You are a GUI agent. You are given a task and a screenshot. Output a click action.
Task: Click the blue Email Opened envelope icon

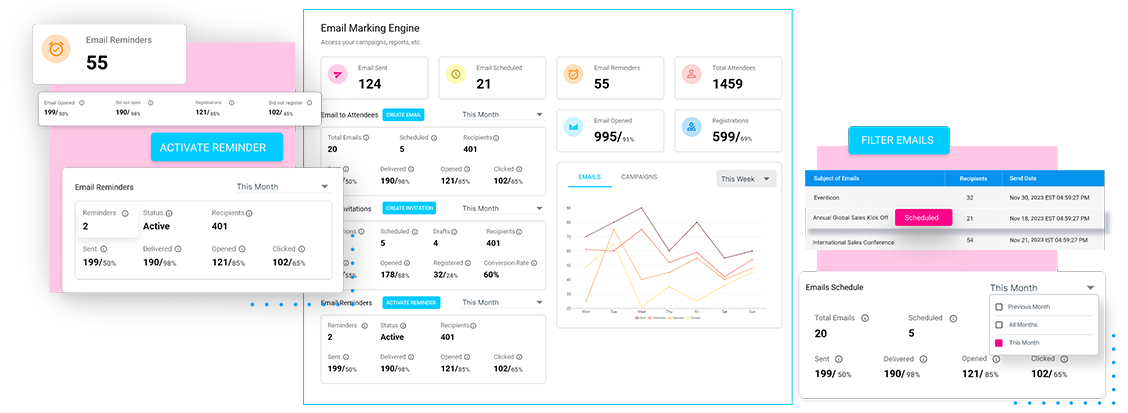tap(574, 127)
